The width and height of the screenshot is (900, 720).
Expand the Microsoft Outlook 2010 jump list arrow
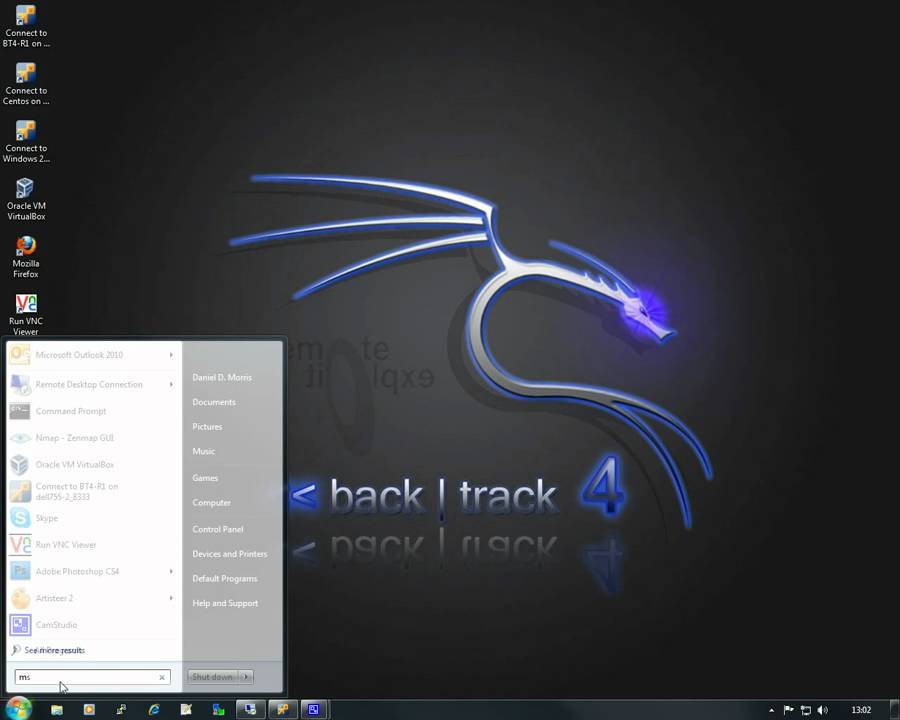coord(171,355)
